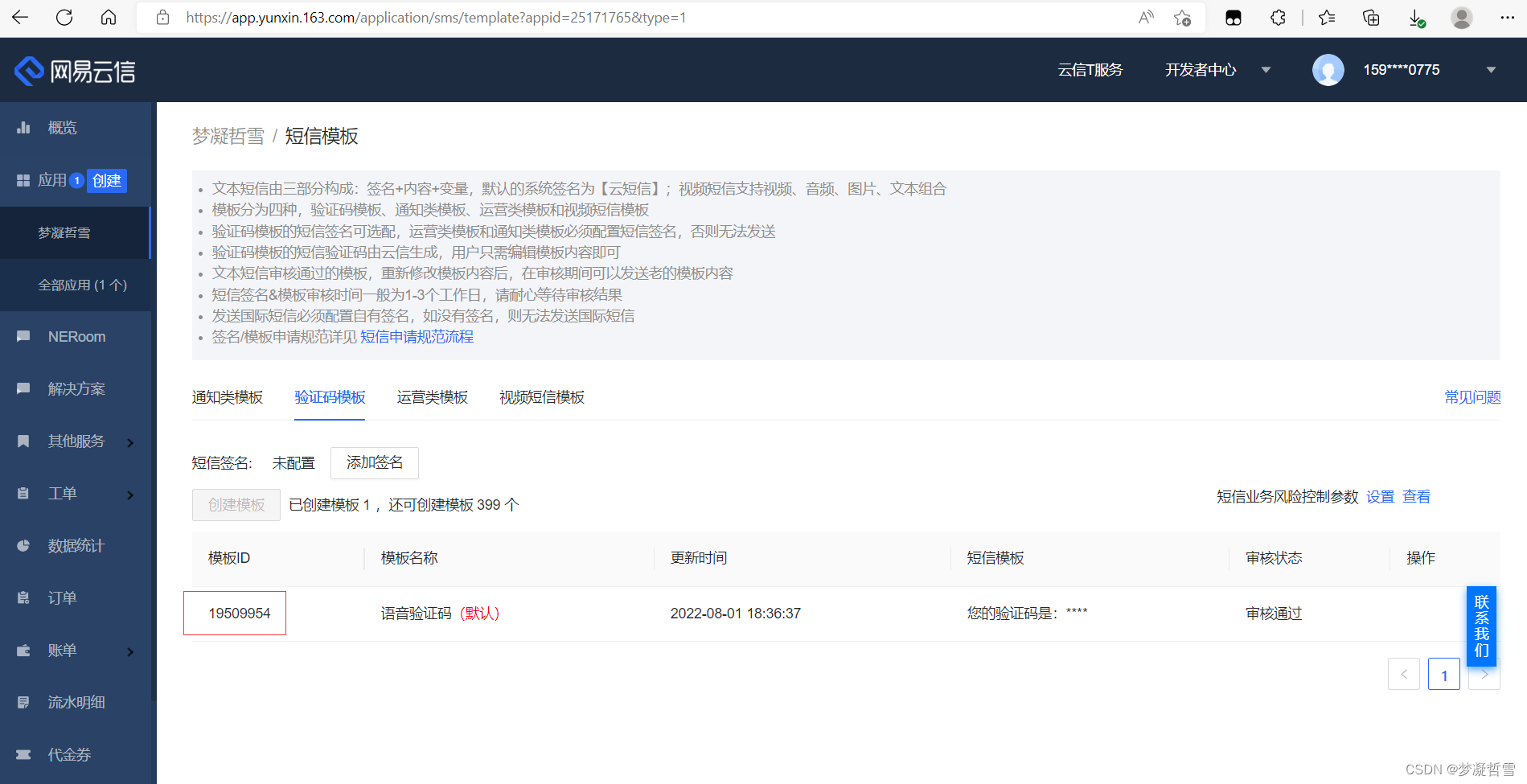
Task: Open 短信申请规范流程 link
Action: 417,337
